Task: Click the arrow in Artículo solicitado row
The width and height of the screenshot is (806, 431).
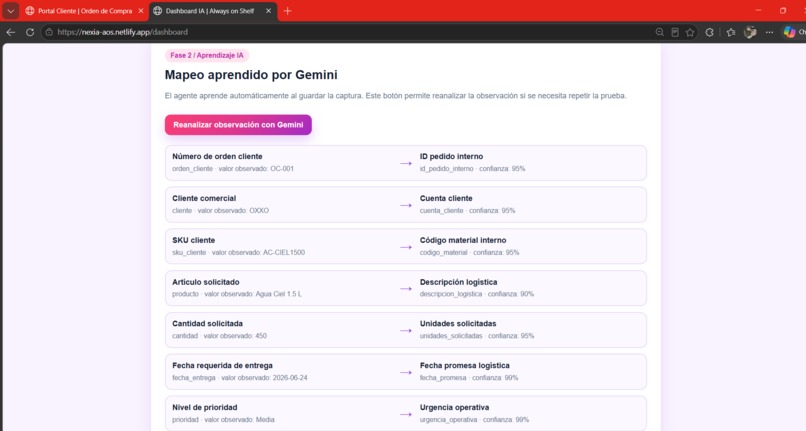Action: [x=406, y=289]
